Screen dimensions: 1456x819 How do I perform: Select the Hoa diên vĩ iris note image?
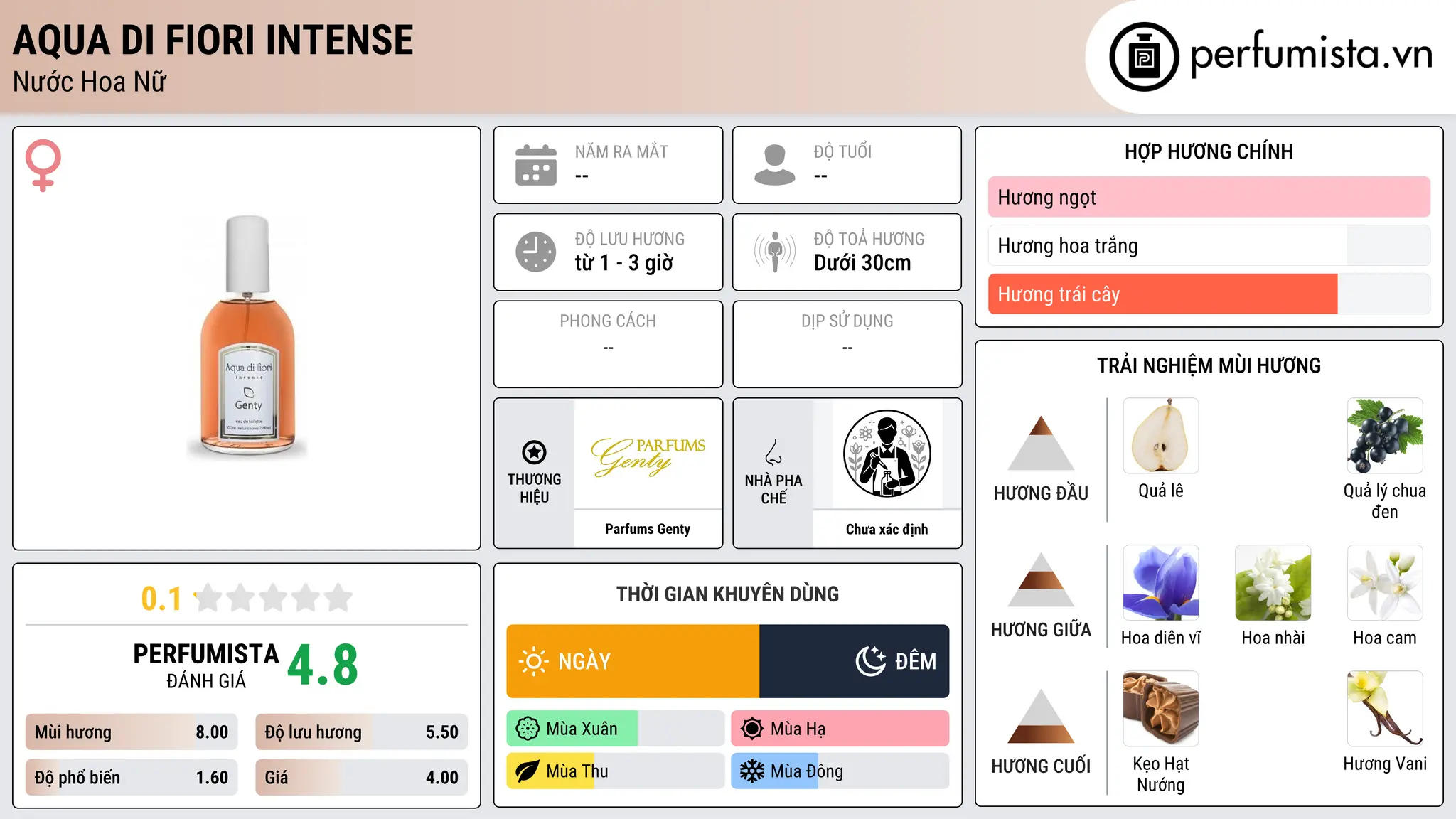tap(1161, 583)
